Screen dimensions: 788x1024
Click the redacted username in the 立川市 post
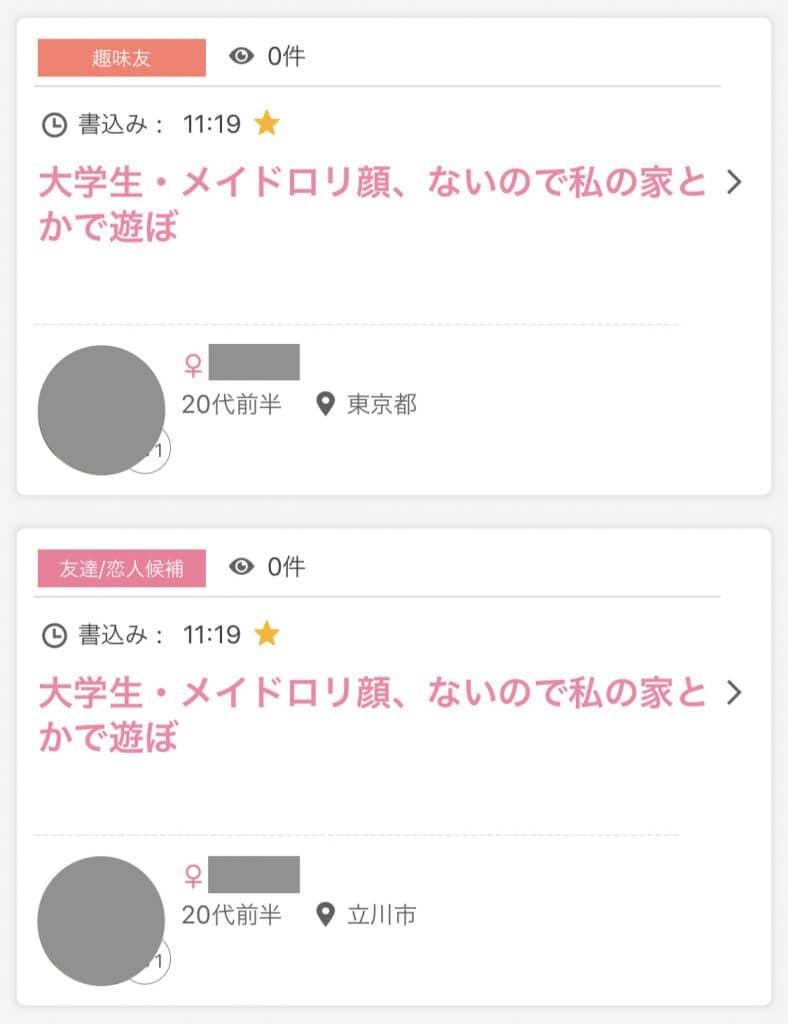click(x=254, y=874)
